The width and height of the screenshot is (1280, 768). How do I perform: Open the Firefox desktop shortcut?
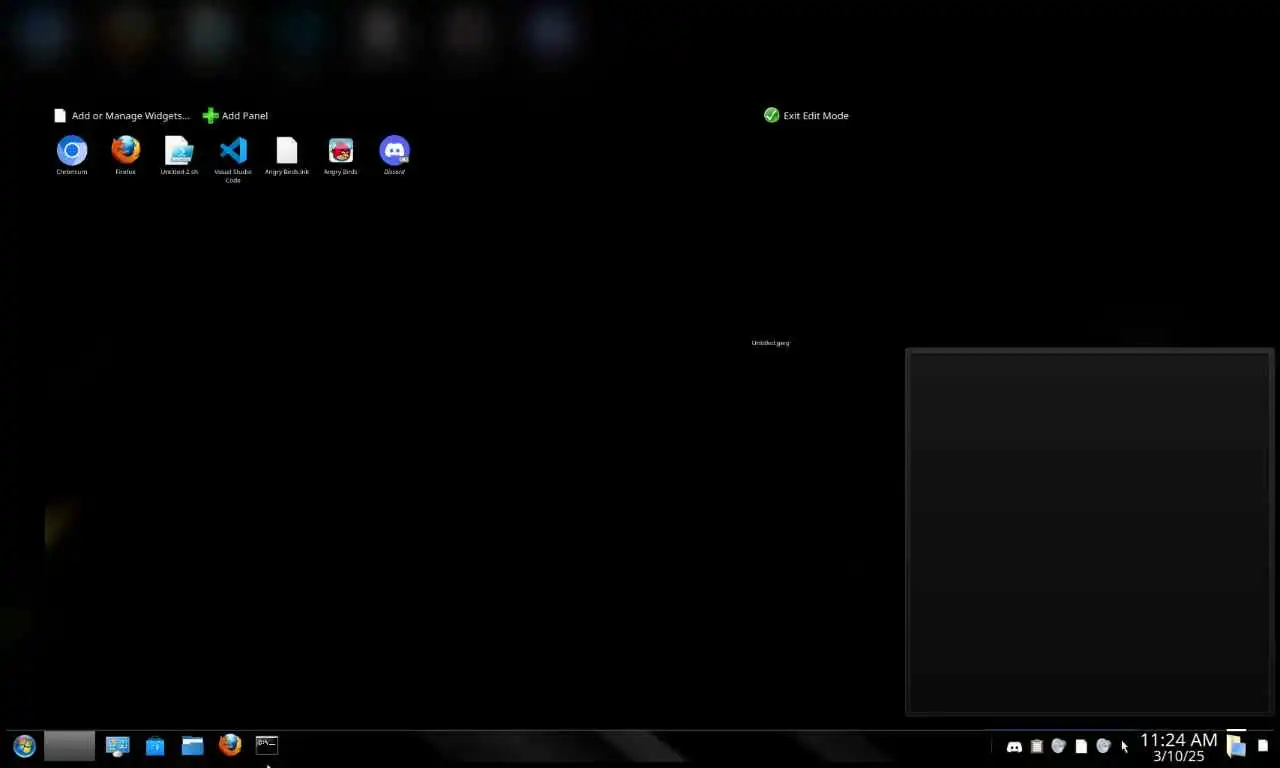[125, 155]
